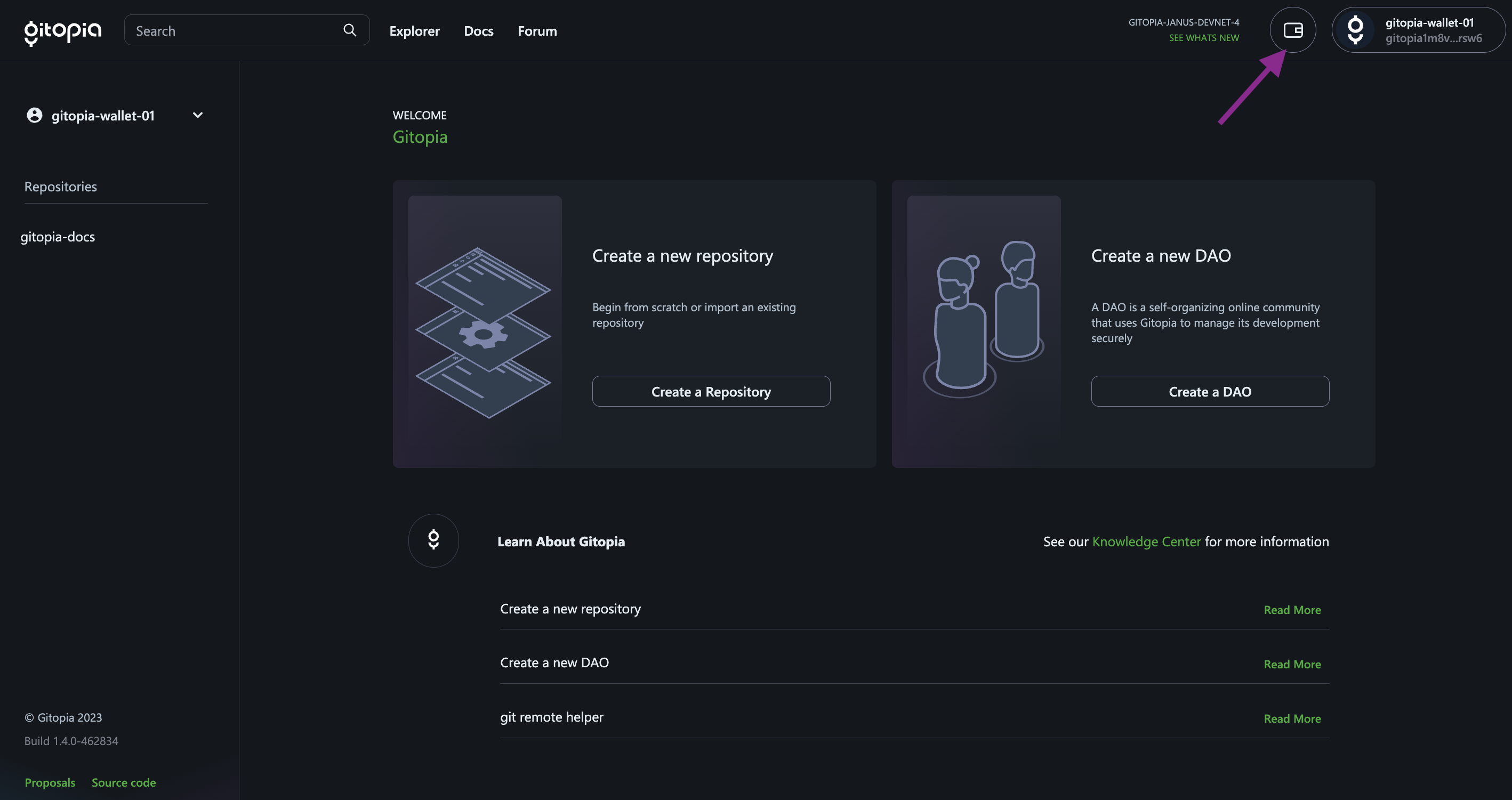1512x800 pixels.
Task: Open the header account menu gitopia1m8v...rsw6
Action: click(1418, 30)
